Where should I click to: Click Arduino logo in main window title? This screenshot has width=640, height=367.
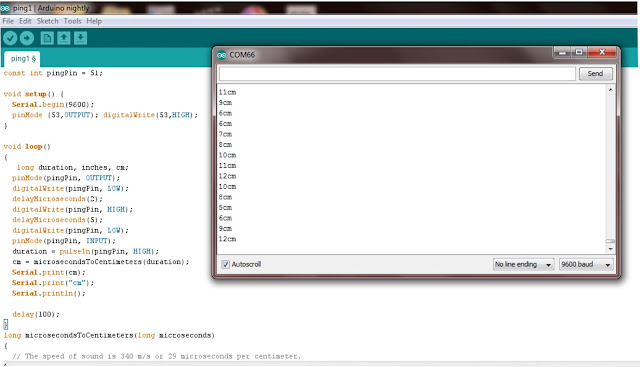tap(5, 8)
